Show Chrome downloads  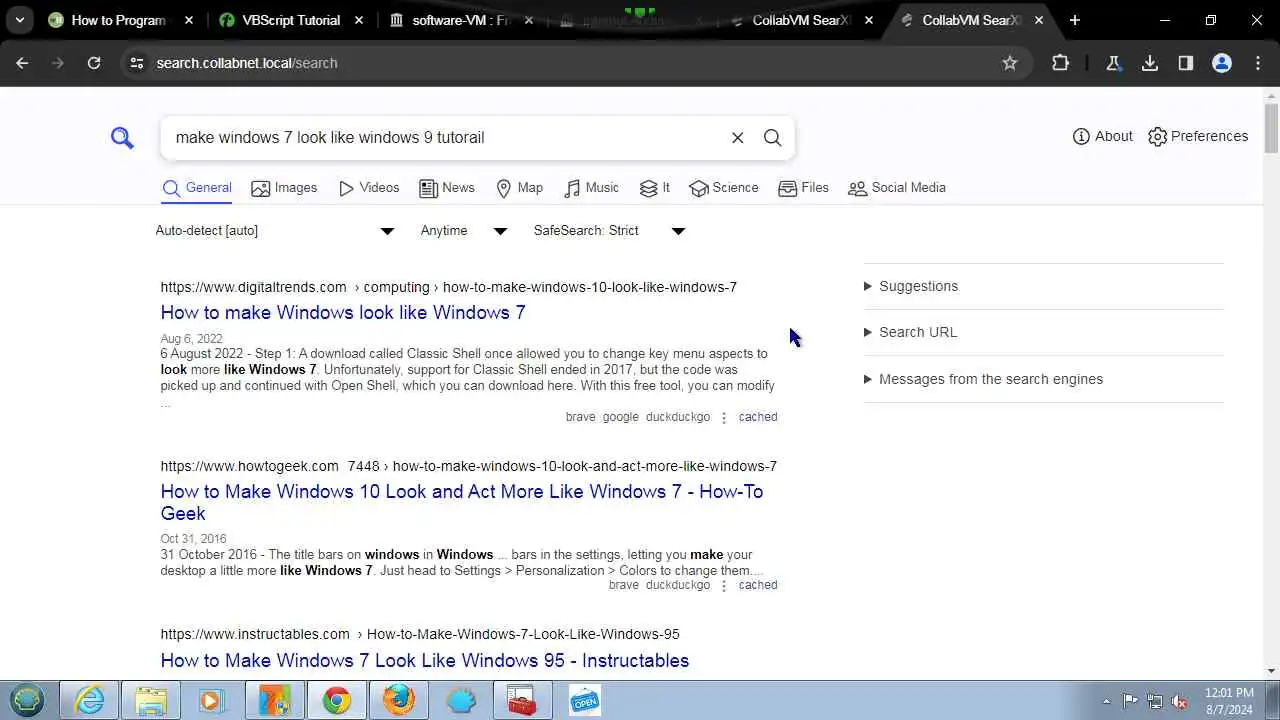[1150, 63]
